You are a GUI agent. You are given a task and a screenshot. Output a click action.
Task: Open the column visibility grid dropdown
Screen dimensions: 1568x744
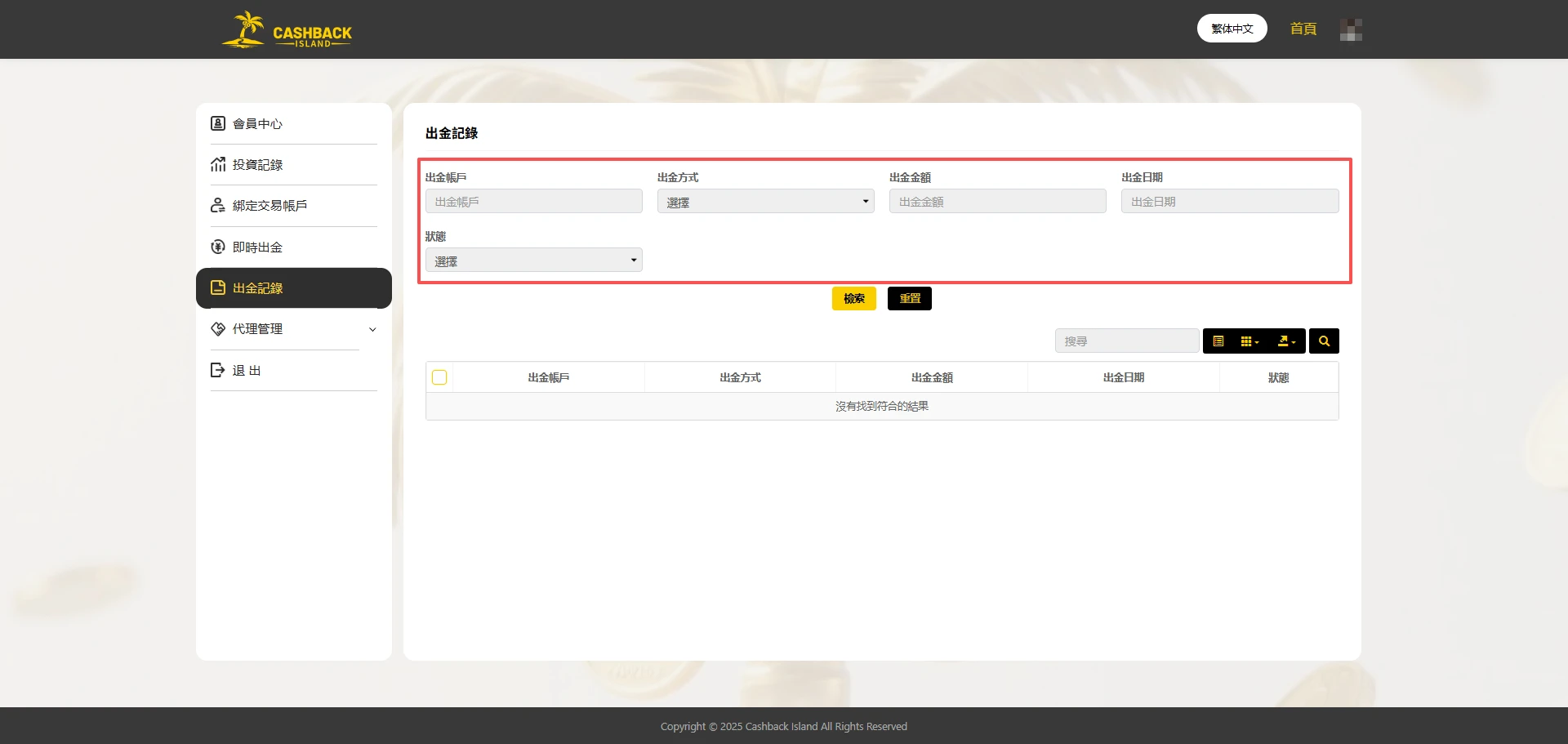(x=1249, y=341)
